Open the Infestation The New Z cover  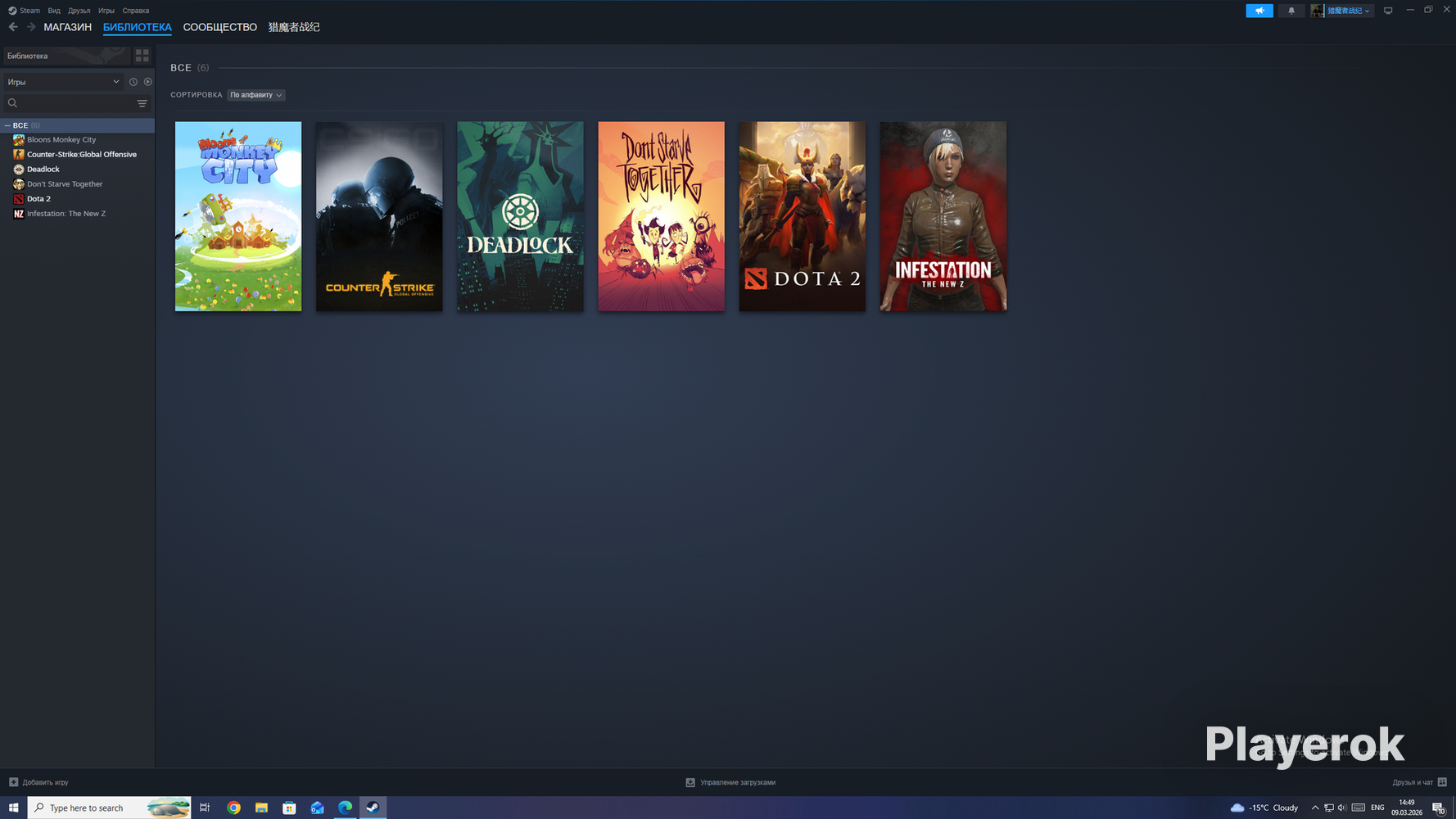[943, 216]
